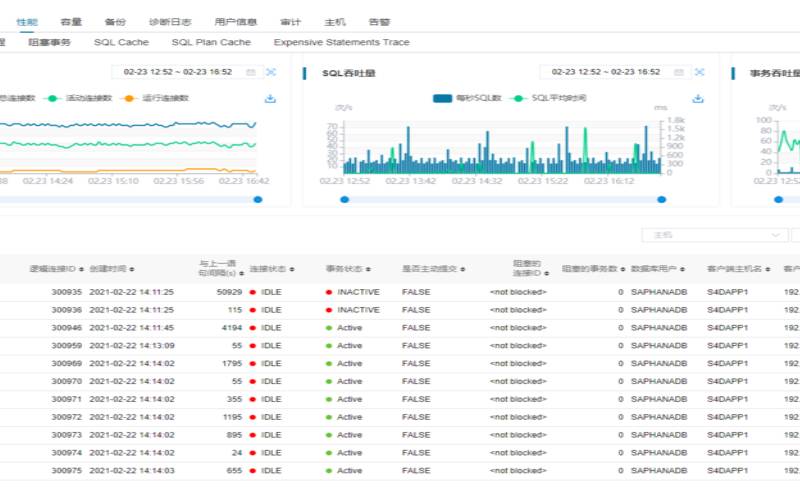Download the SQL吞吐量 chart data
Image resolution: width=800 pixels, height=500 pixels.
pyautogui.click(x=698, y=98)
